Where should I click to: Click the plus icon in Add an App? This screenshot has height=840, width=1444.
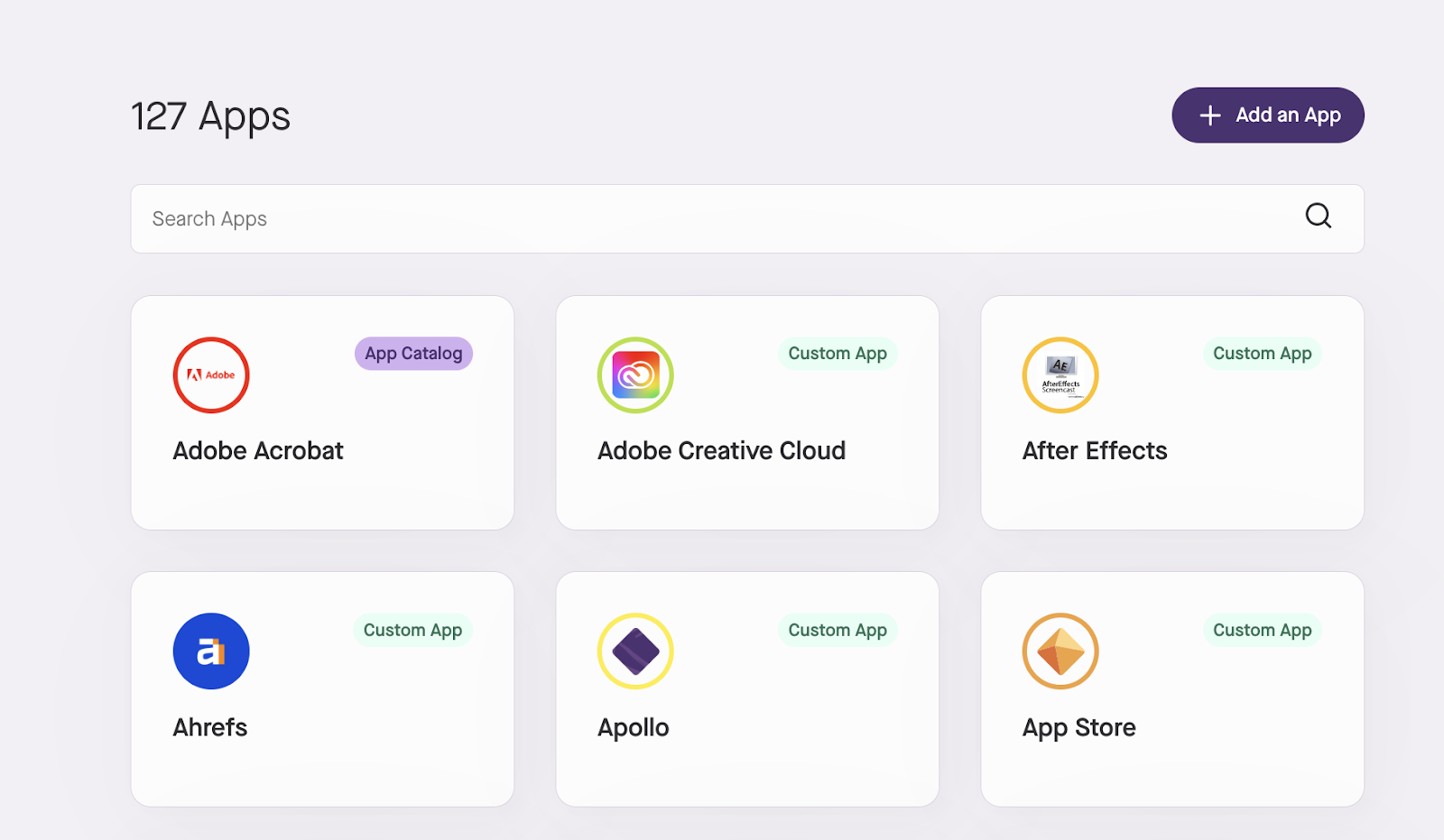(x=1209, y=115)
